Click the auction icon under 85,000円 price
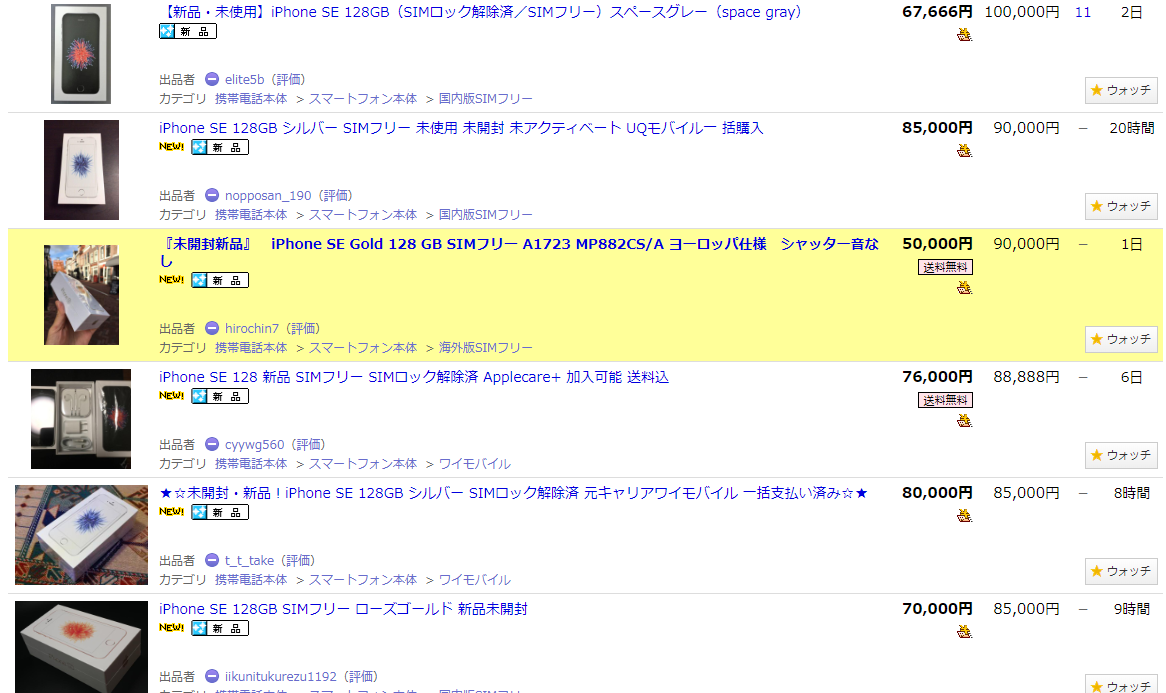Screen dimensions: 1166x693 (x=964, y=150)
